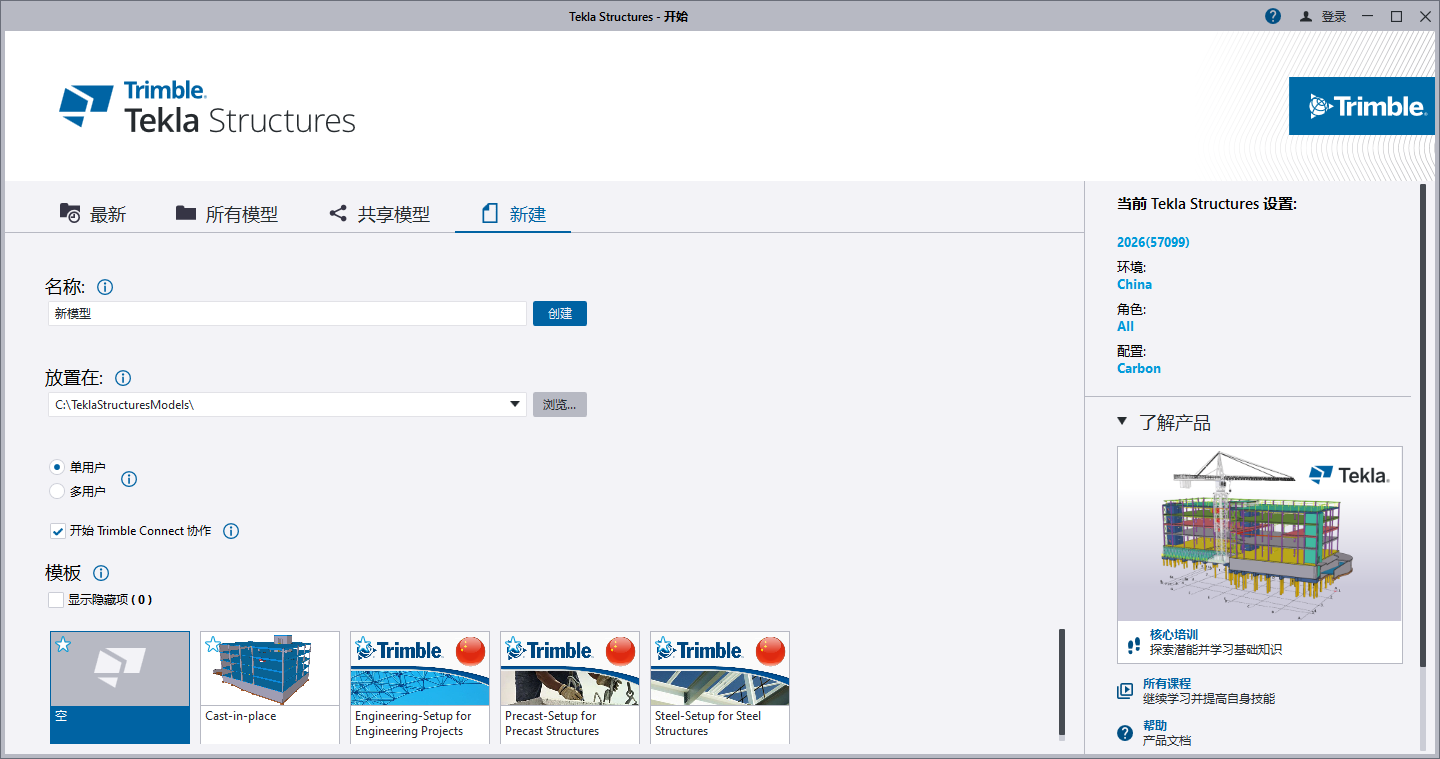Screen dimensions: 1440x759
Task: Select the Cast-in-place template thumbnail
Action: 269,667
